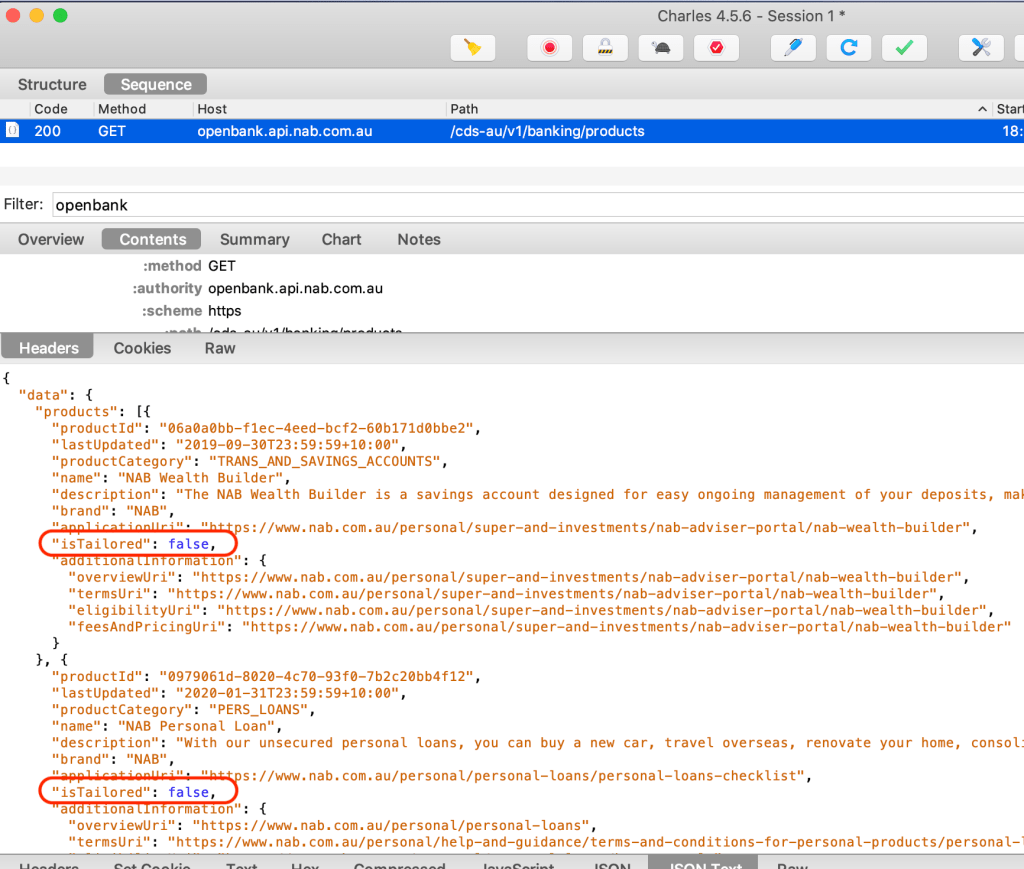Select the Sequence view tab

coord(155,85)
